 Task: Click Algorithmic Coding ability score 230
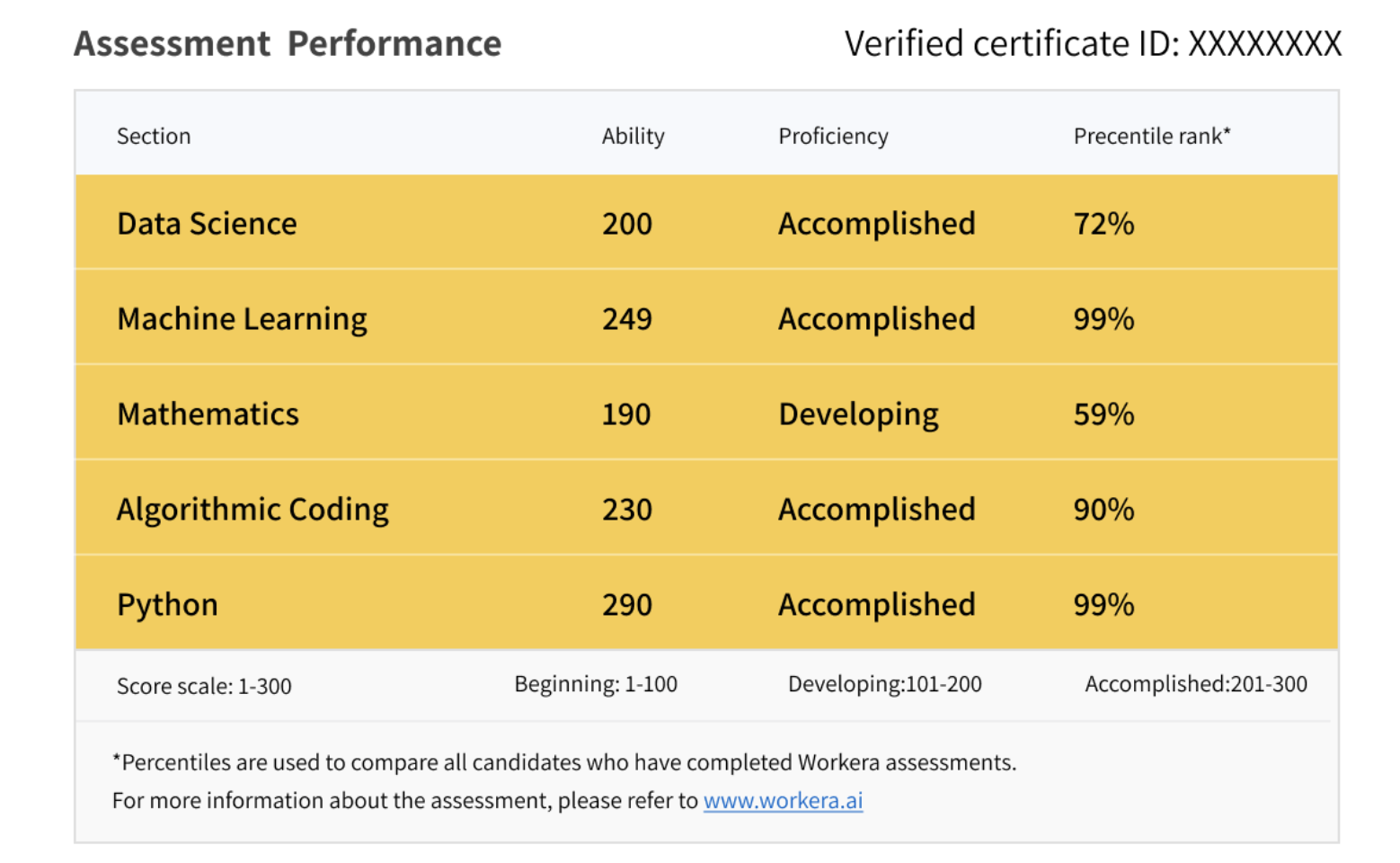(x=627, y=509)
